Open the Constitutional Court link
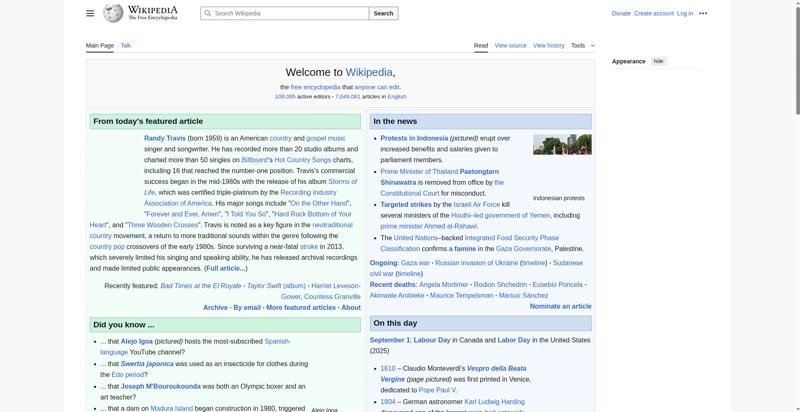This screenshot has height=412, width=800. (x=410, y=193)
